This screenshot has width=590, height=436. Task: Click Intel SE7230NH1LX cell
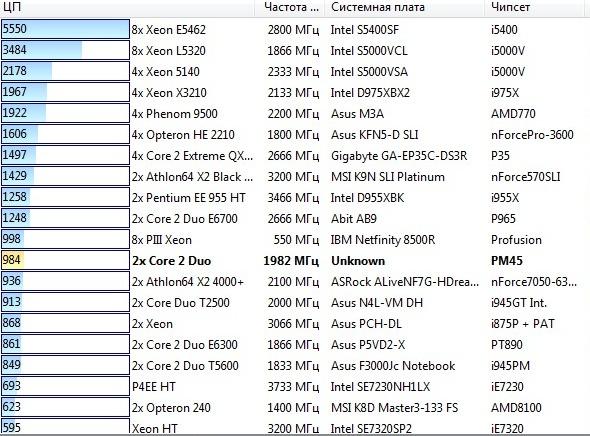point(380,387)
